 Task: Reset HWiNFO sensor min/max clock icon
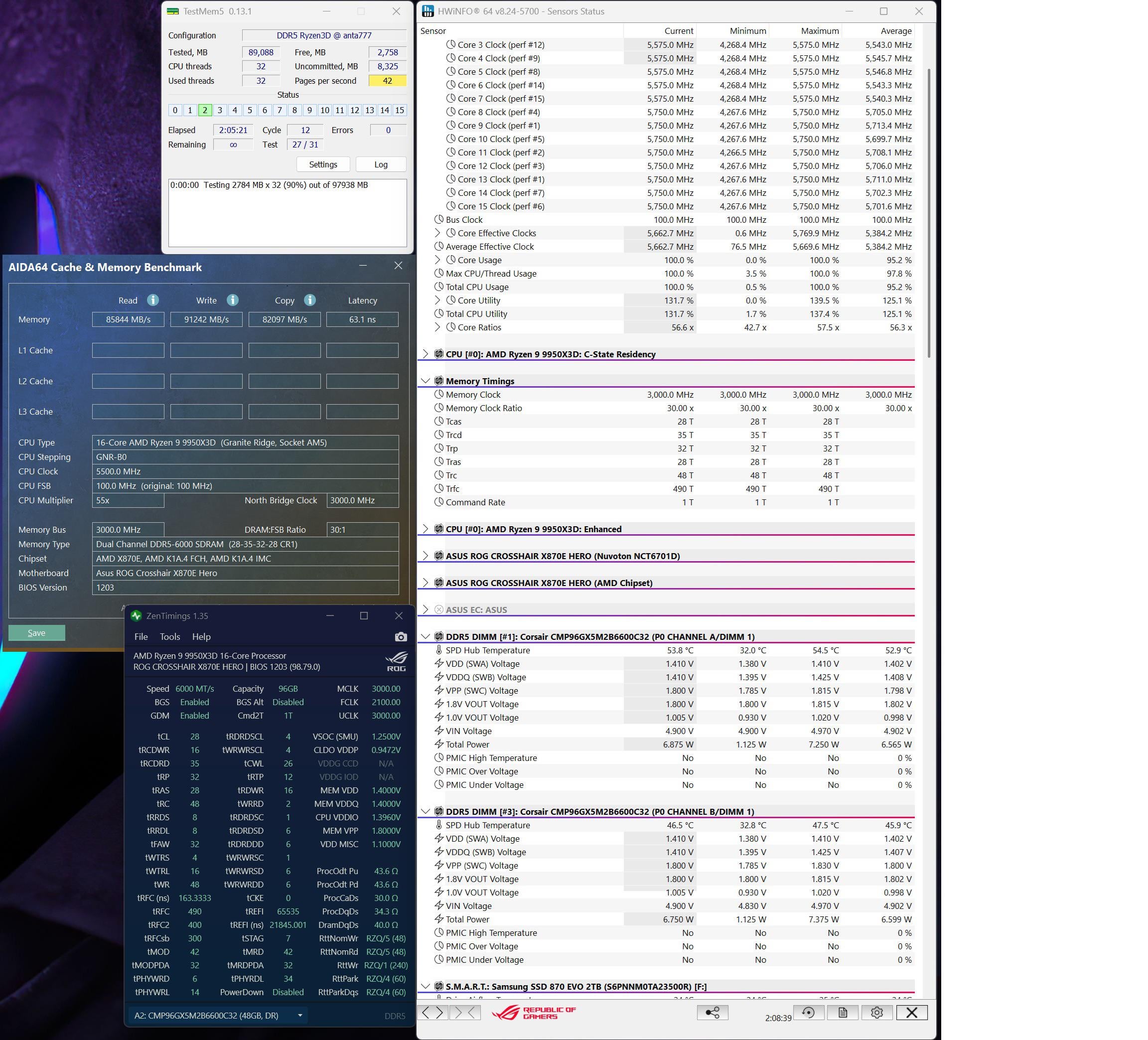[x=808, y=1012]
